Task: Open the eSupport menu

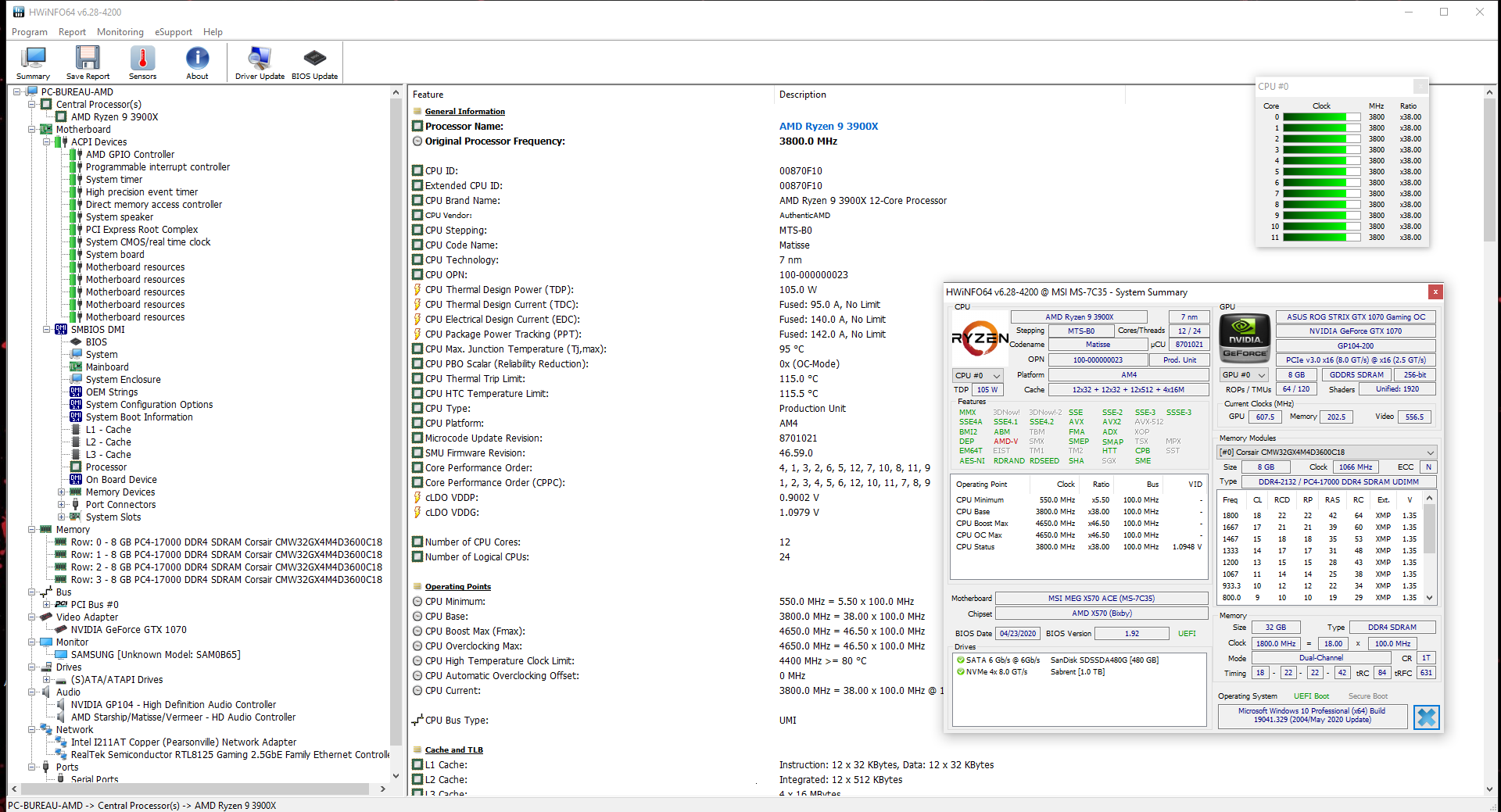Action: tap(174, 32)
